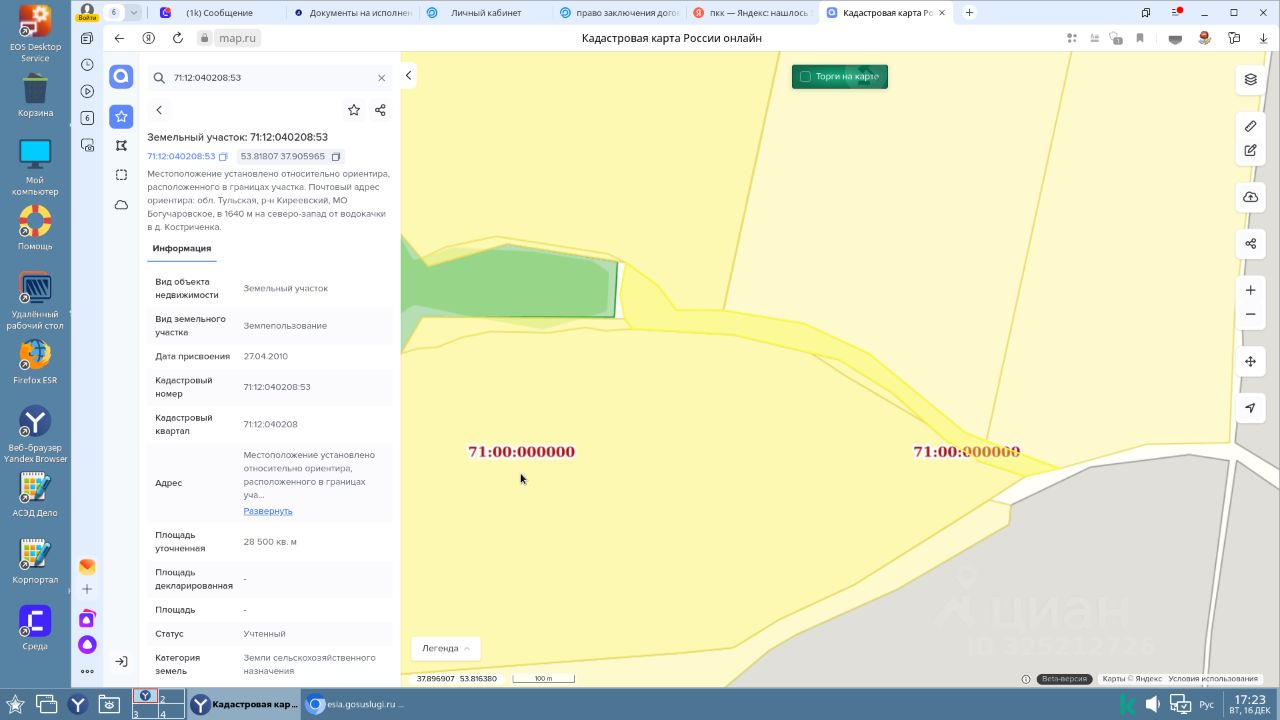This screenshot has width=1280, height=720.
Task: Select the polygon area tool in sidebar
Action: click(121, 145)
